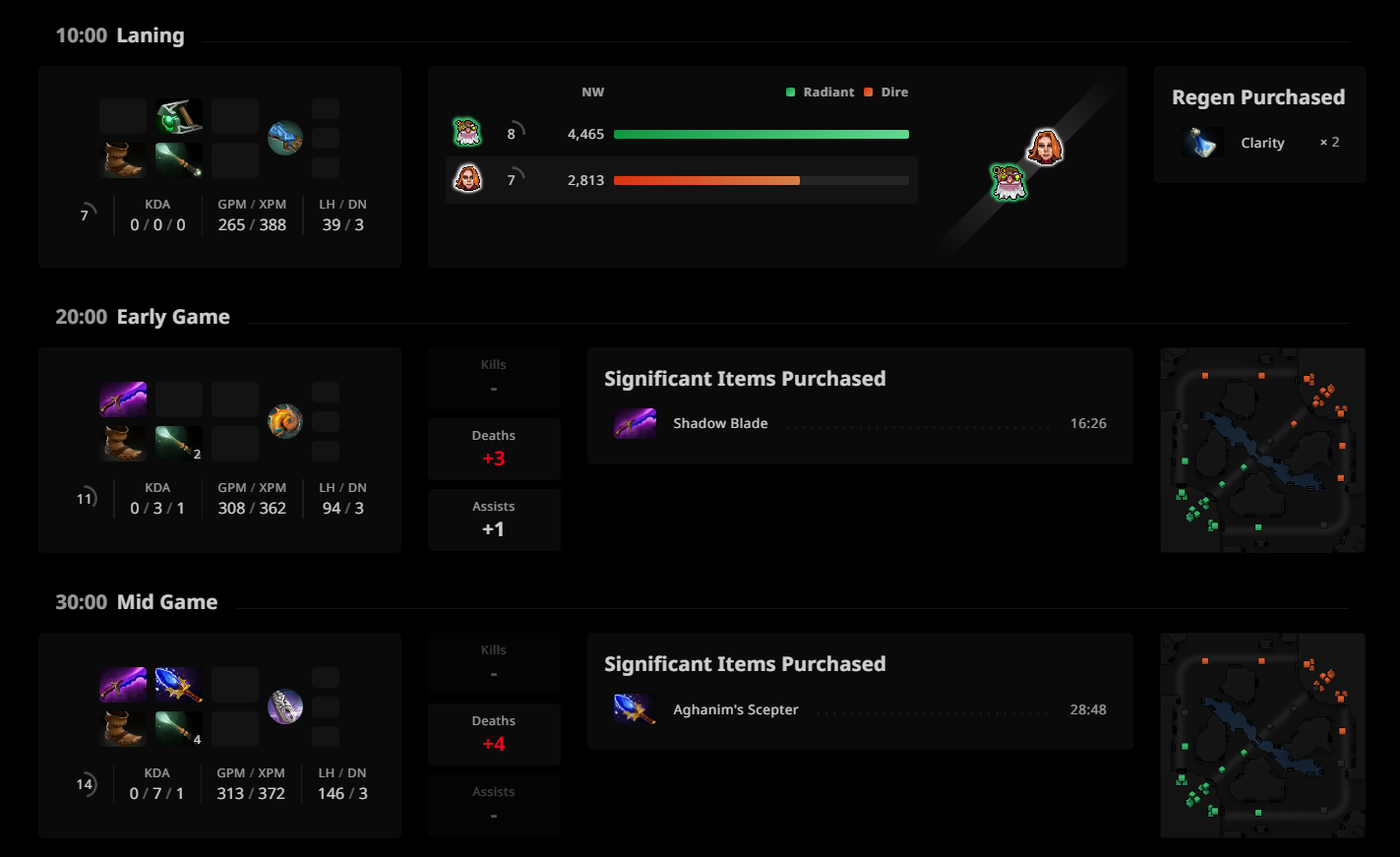
Task: Click the Mid Game LH / DN value 146 / 3
Action: pyautogui.click(x=342, y=793)
